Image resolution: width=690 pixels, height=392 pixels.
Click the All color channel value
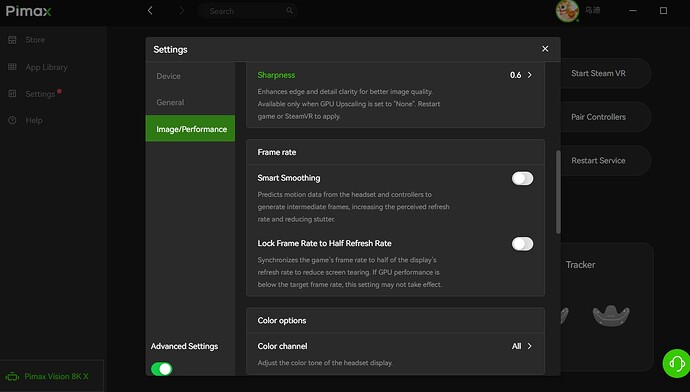pyautogui.click(x=516, y=346)
